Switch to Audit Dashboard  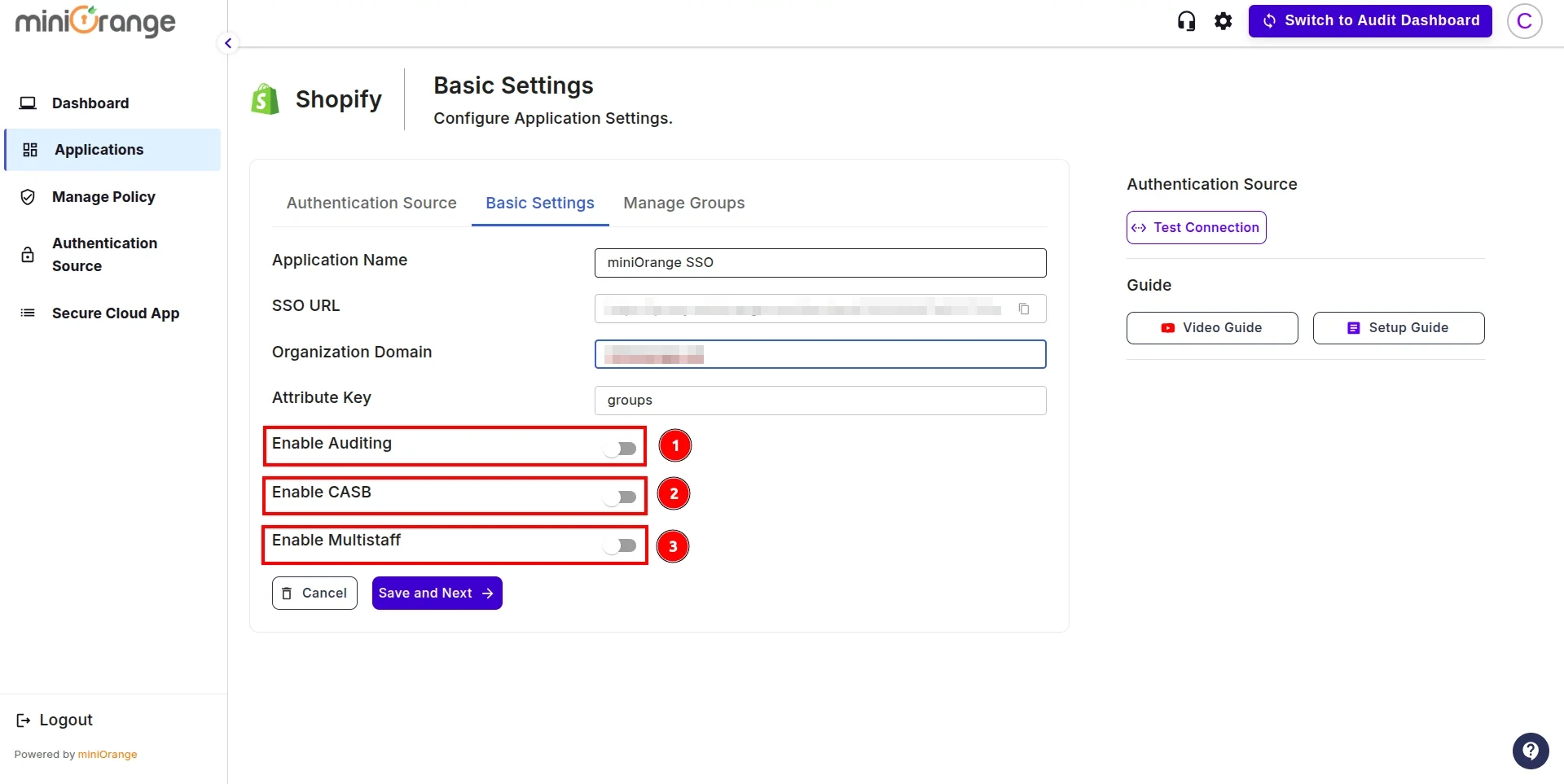pos(1369,20)
